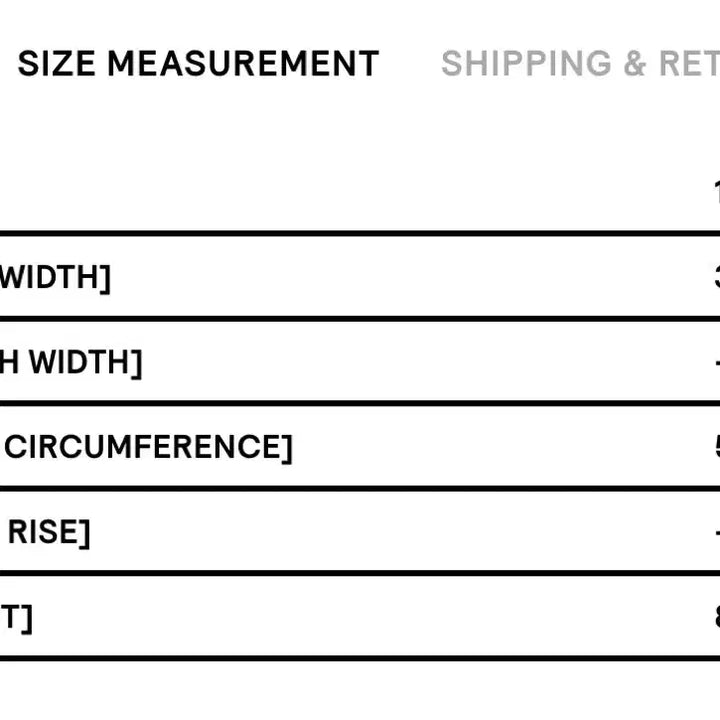Select the cut-off value '8' in bottom row
Screen dimensions: 720x720
(x=714, y=617)
